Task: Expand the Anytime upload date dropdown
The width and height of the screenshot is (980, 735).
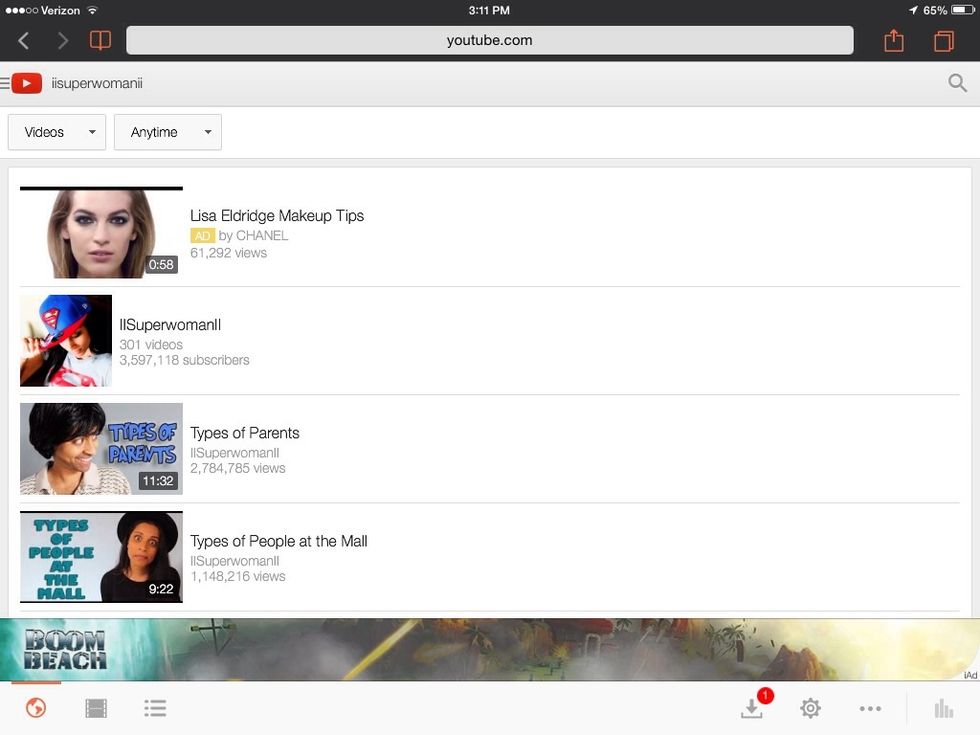Action: click(x=167, y=131)
